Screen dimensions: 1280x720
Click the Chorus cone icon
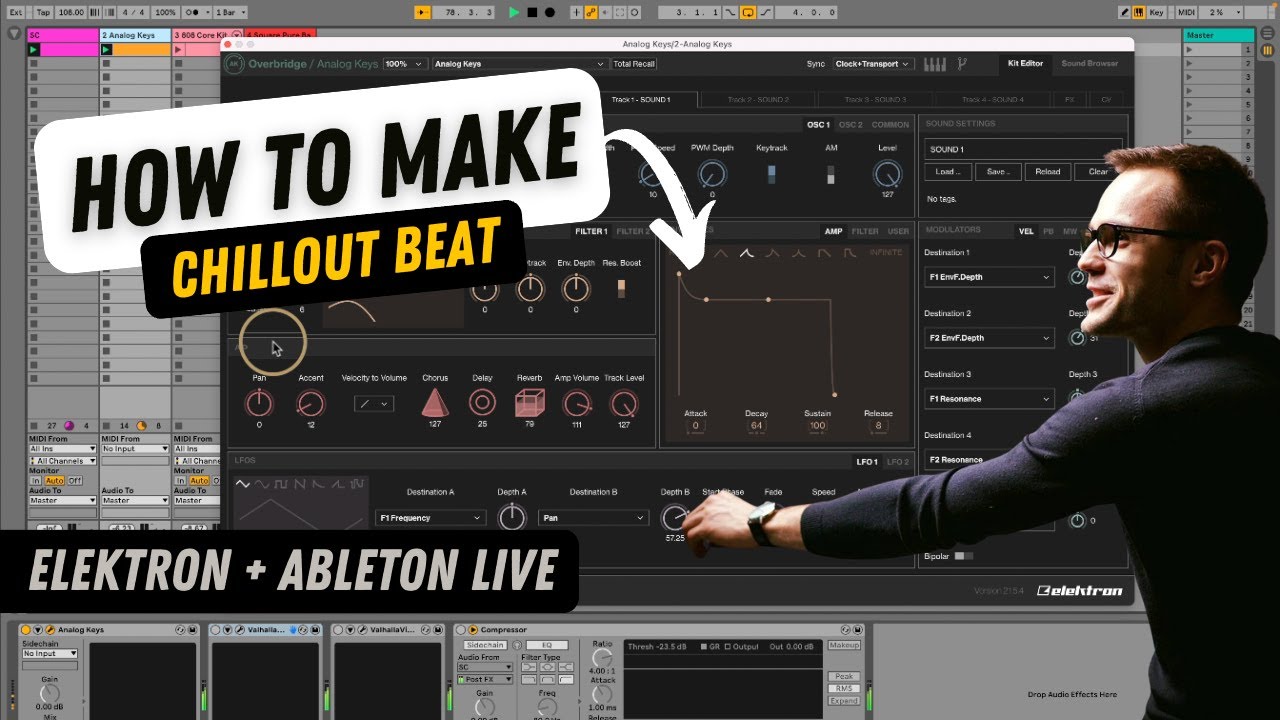tap(434, 402)
